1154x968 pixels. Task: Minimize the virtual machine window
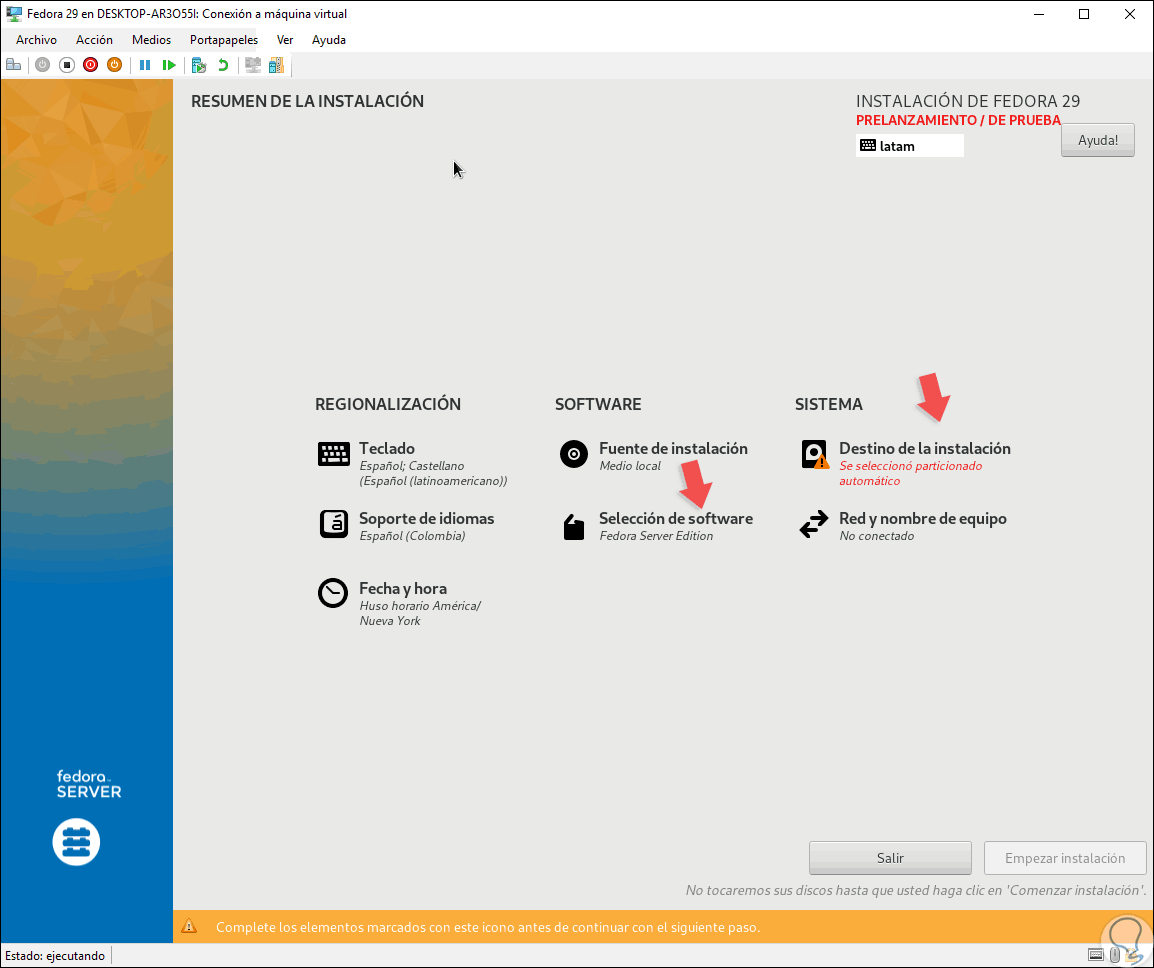coord(1039,14)
